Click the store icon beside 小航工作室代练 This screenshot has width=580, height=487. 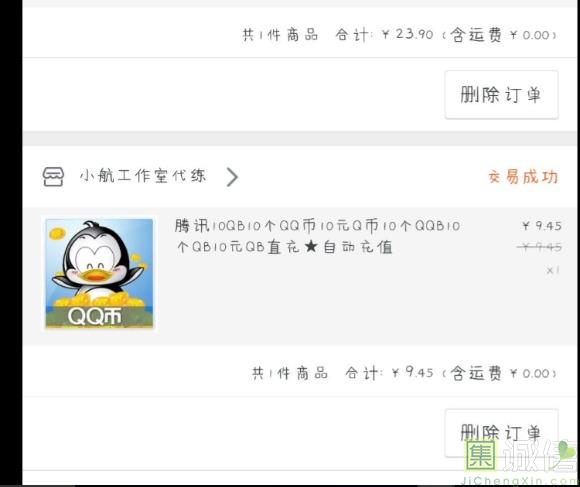click(53, 176)
